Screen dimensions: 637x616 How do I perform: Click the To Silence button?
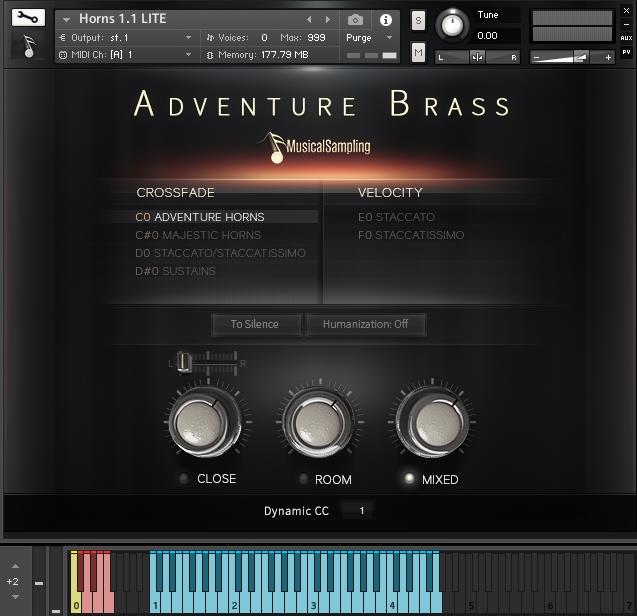255,324
